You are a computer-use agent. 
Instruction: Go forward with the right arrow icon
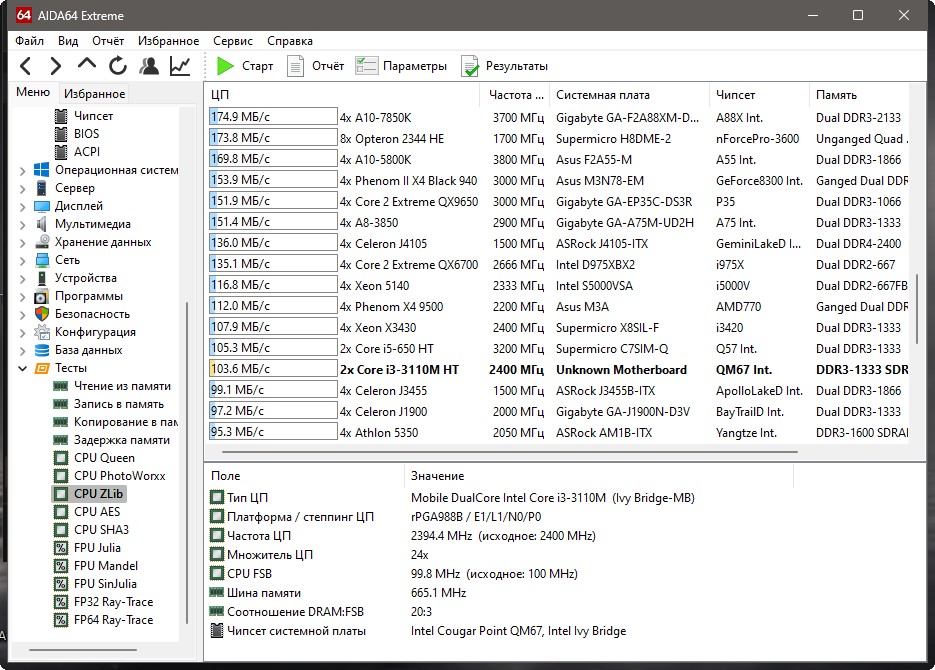click(x=55, y=66)
